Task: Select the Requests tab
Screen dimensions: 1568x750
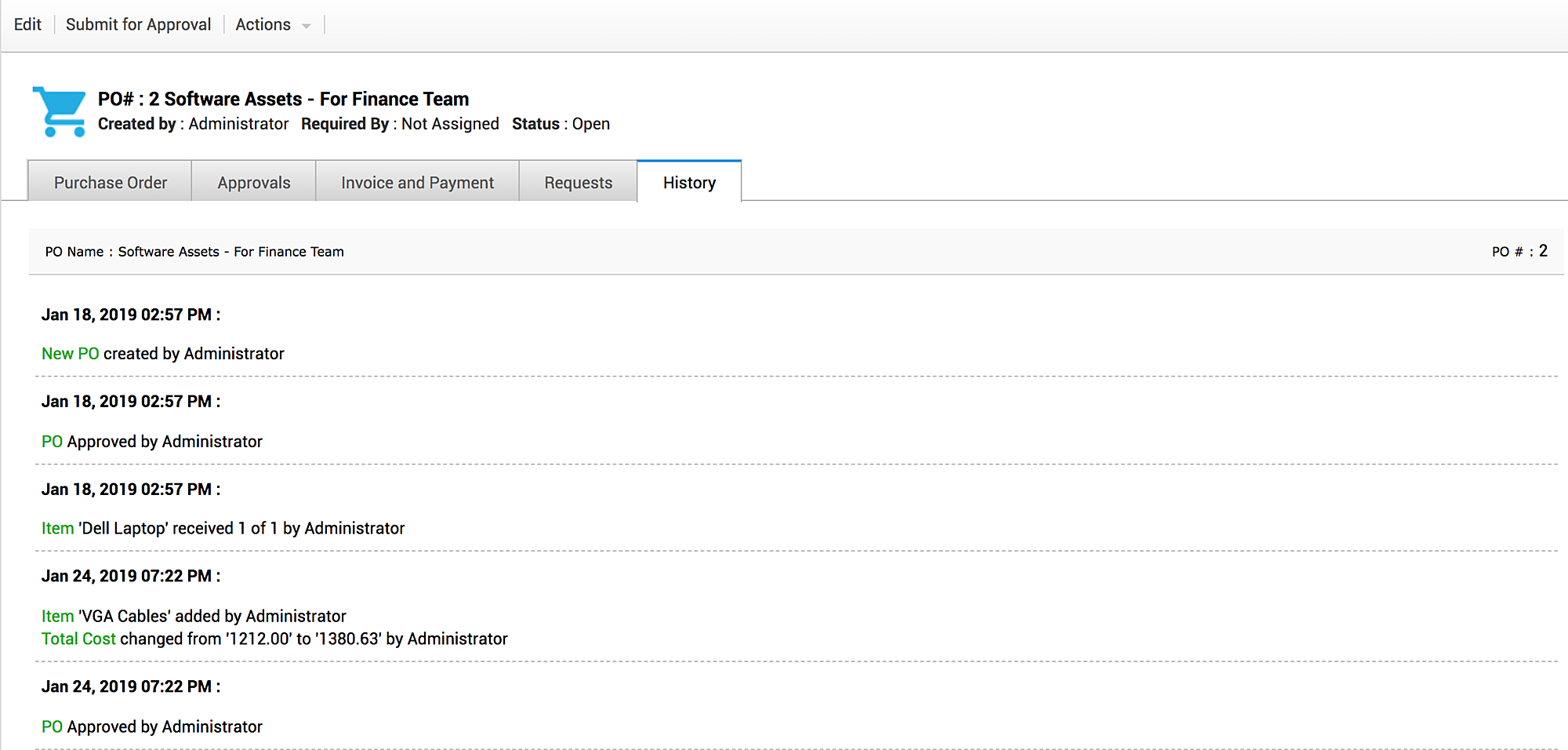Action: (578, 182)
